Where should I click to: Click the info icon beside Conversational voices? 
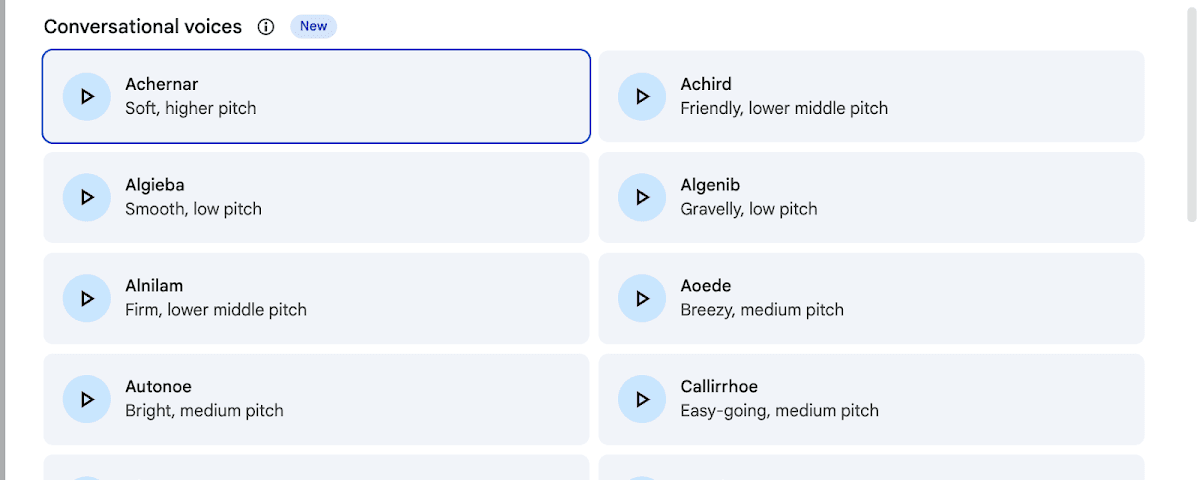coord(266,27)
